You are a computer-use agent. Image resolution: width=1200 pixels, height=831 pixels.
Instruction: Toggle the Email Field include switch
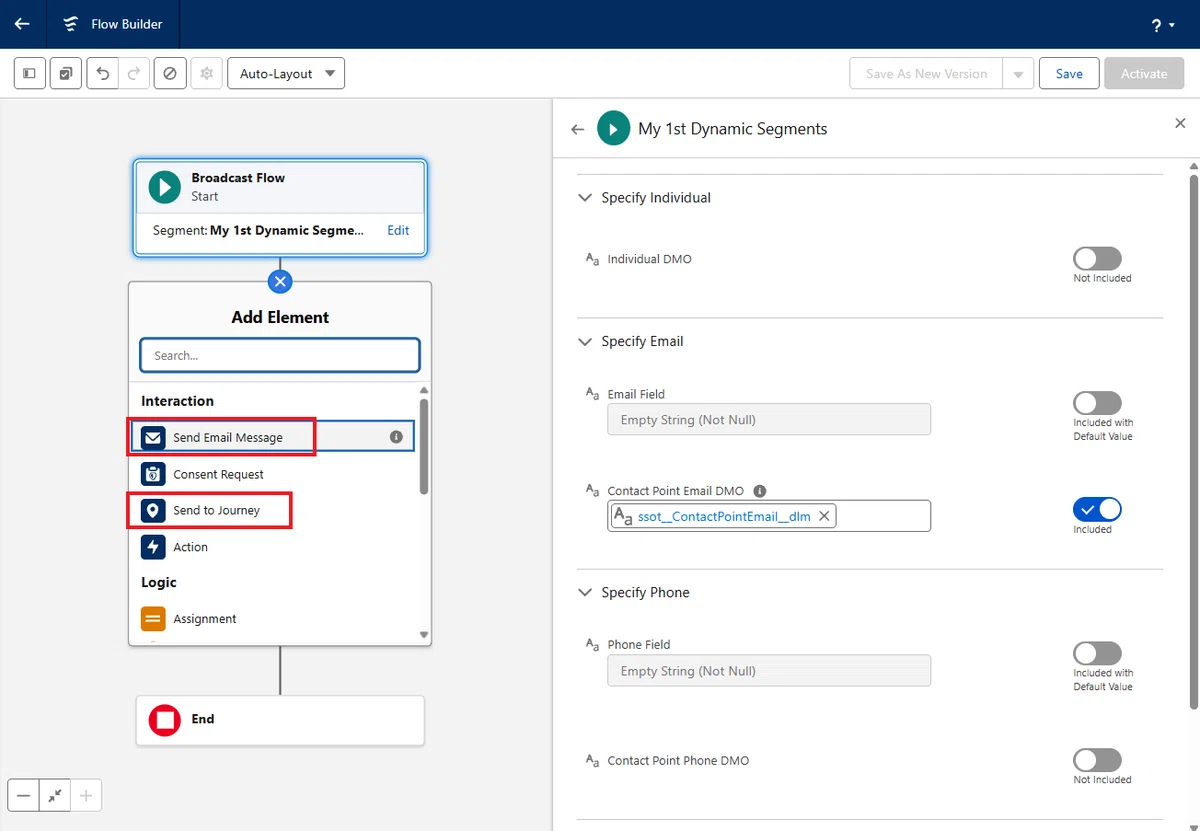[x=1097, y=403]
